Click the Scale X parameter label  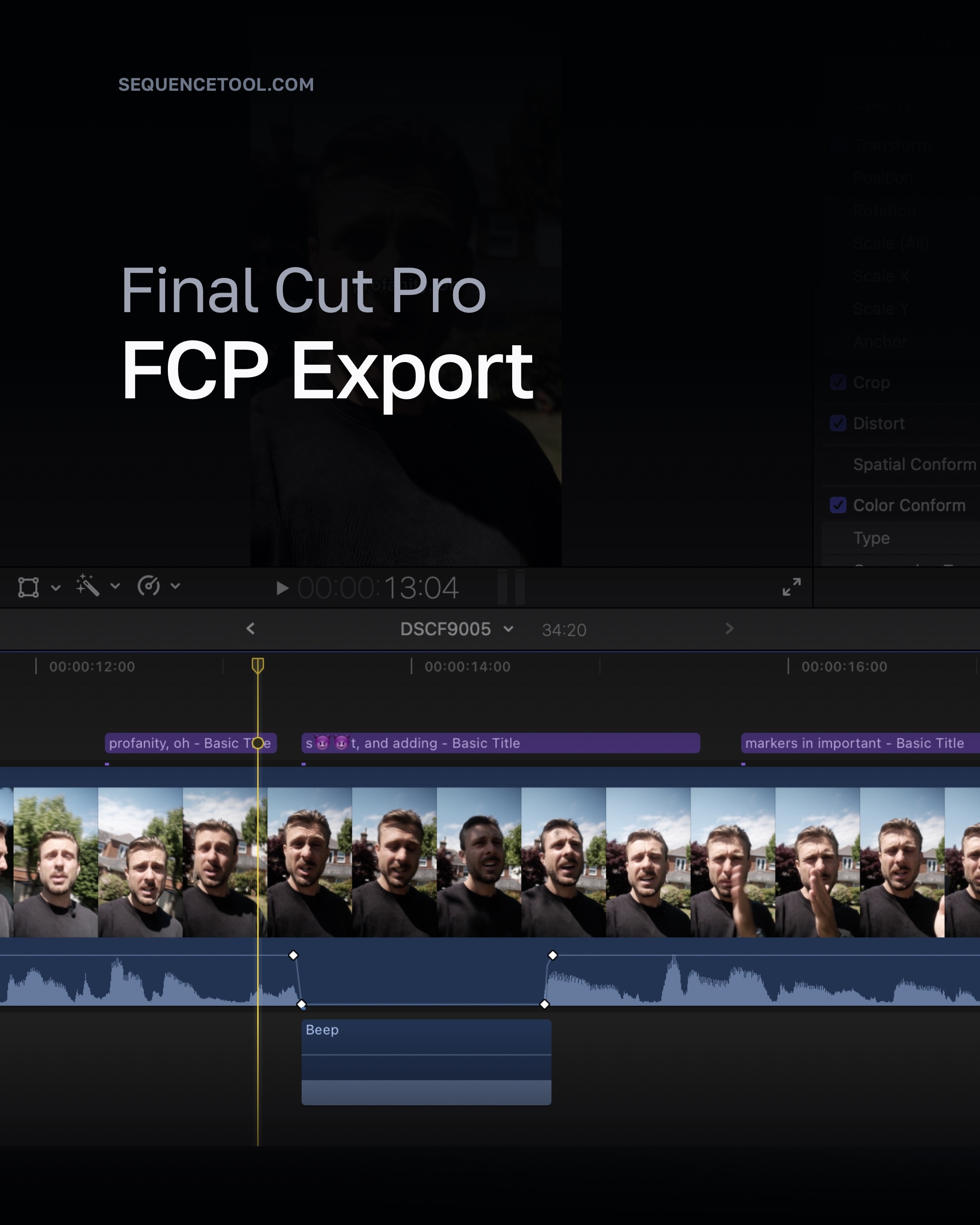pos(881,276)
